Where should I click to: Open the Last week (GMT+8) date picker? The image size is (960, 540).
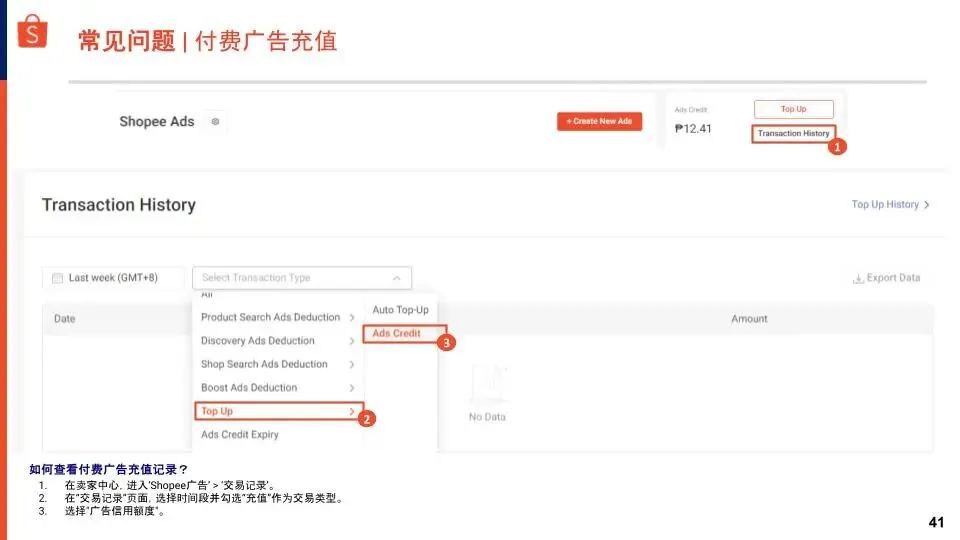[113, 278]
